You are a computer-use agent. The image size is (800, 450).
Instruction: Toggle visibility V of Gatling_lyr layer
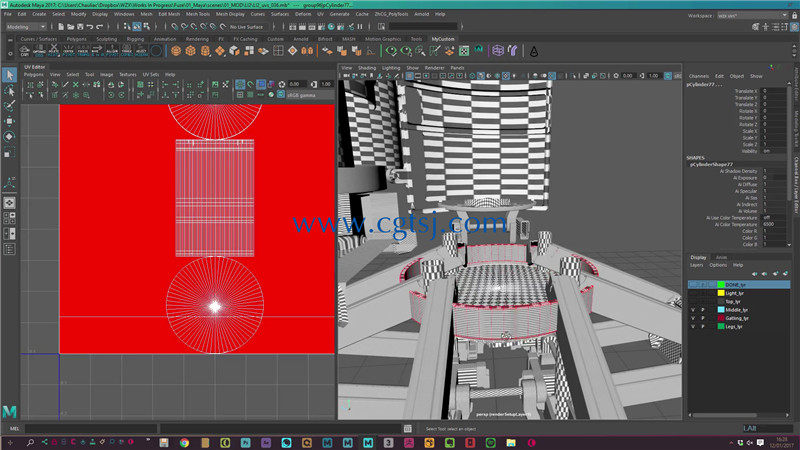(x=693, y=318)
